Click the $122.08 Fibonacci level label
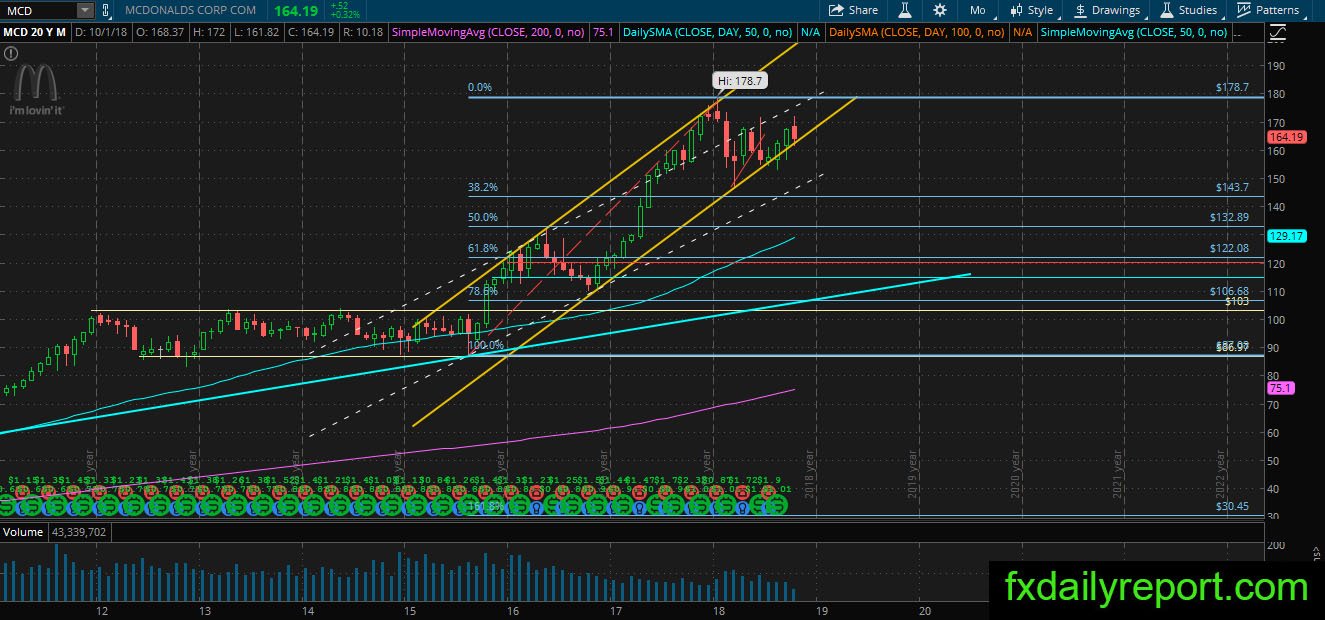The width and height of the screenshot is (1325, 620). 1229,248
